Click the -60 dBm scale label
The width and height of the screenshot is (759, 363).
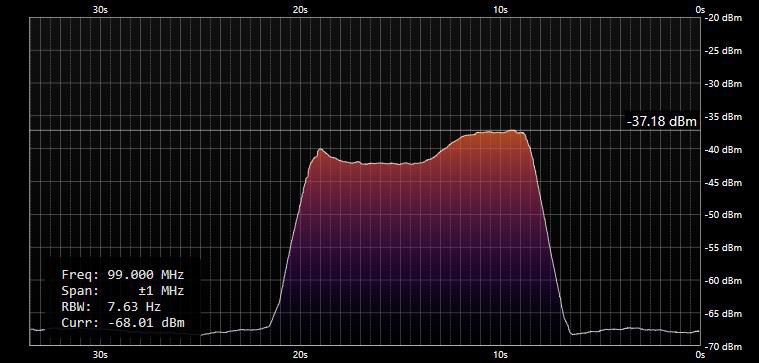pos(724,281)
